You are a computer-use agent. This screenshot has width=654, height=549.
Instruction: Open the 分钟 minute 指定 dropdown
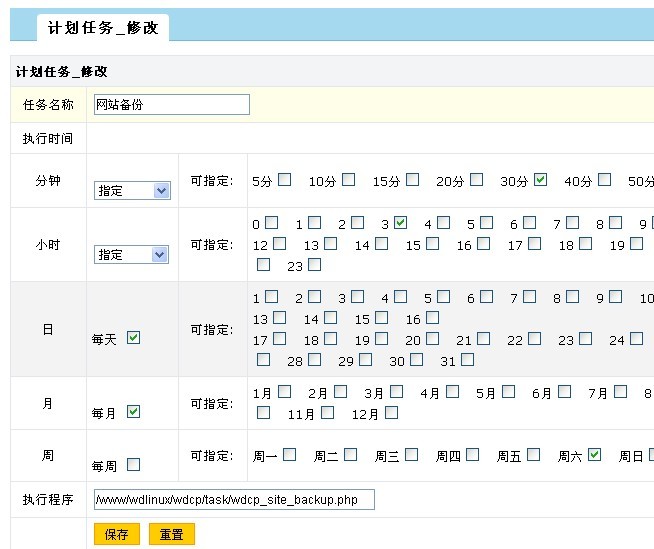(x=132, y=190)
